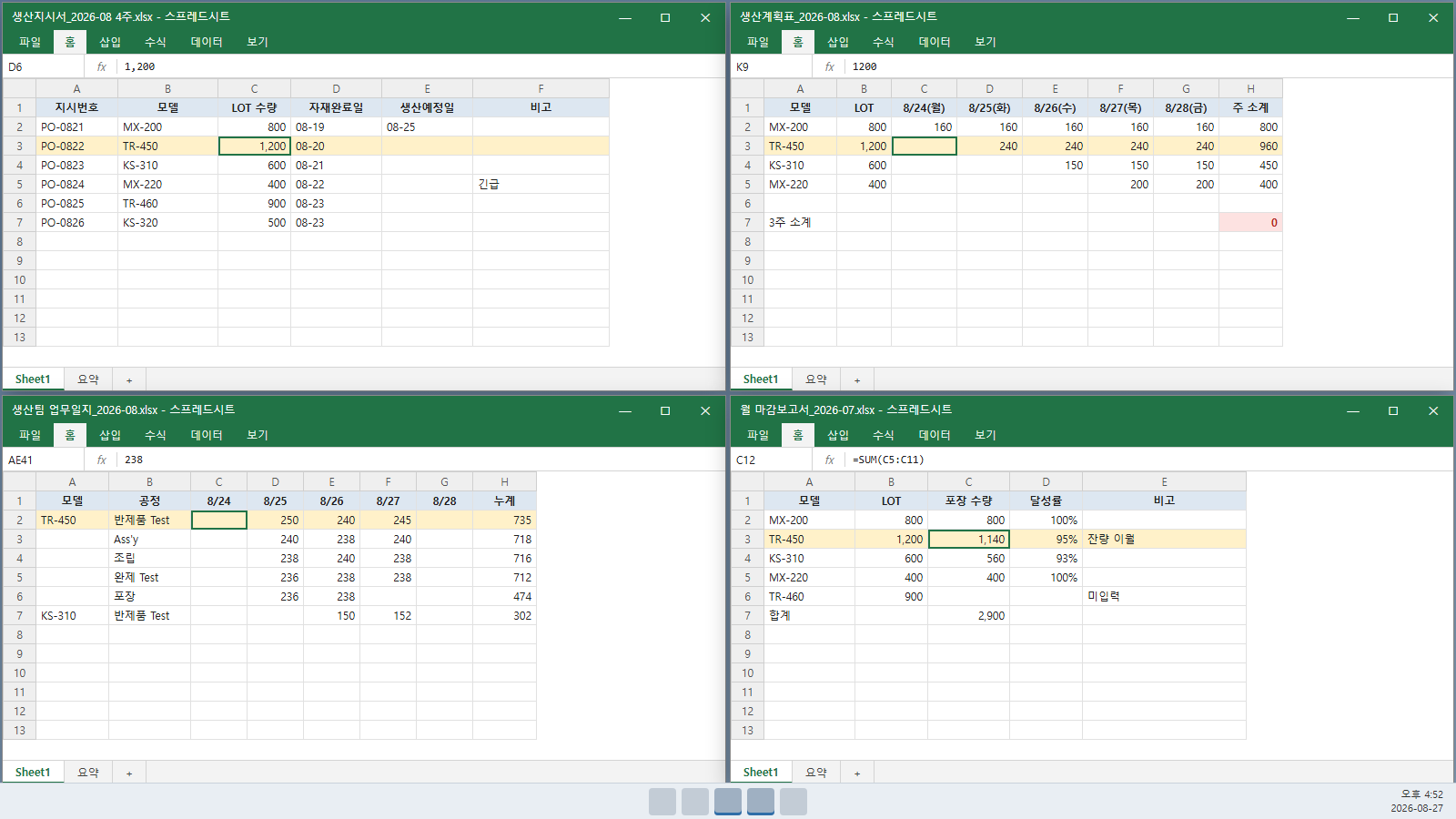Select the 2,900 total cell in 월 마감보고서

(968, 615)
